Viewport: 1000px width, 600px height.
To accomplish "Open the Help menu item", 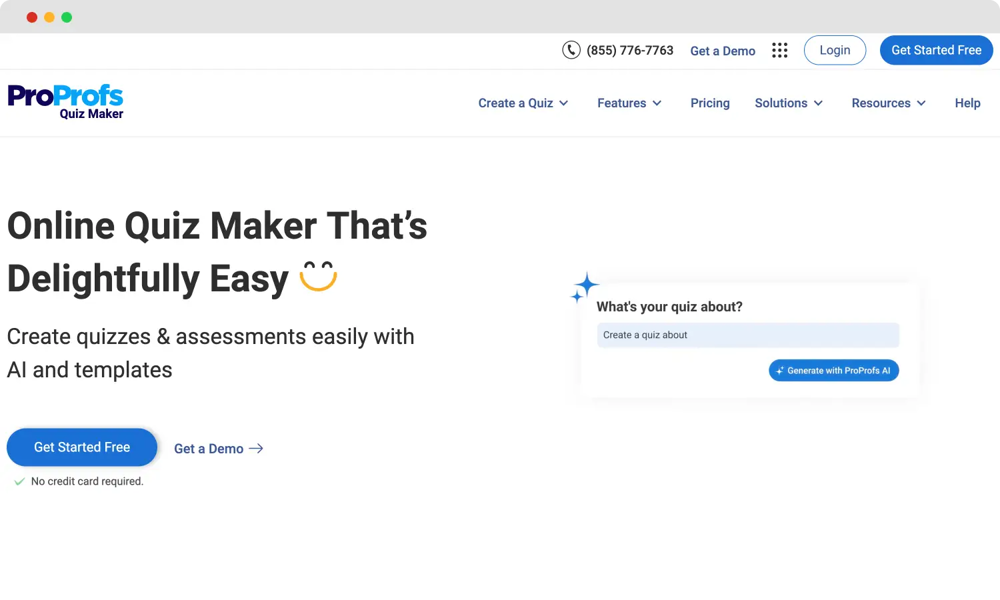I will pos(967,103).
